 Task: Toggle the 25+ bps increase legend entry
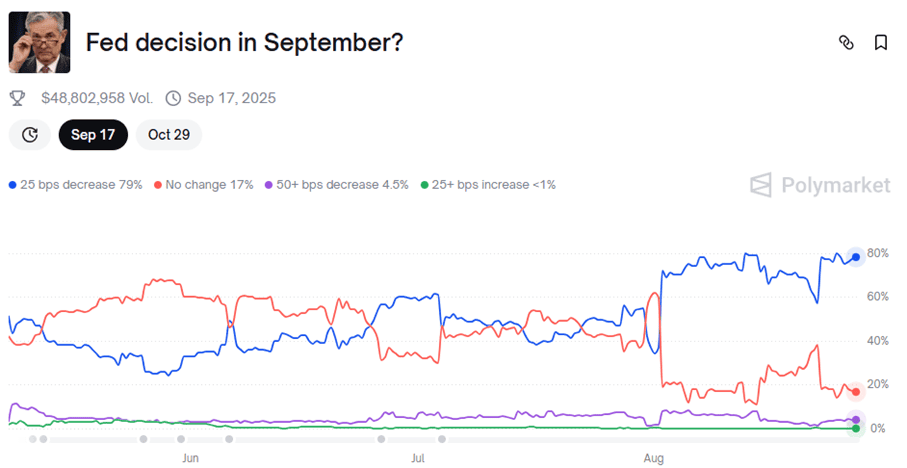click(x=488, y=185)
